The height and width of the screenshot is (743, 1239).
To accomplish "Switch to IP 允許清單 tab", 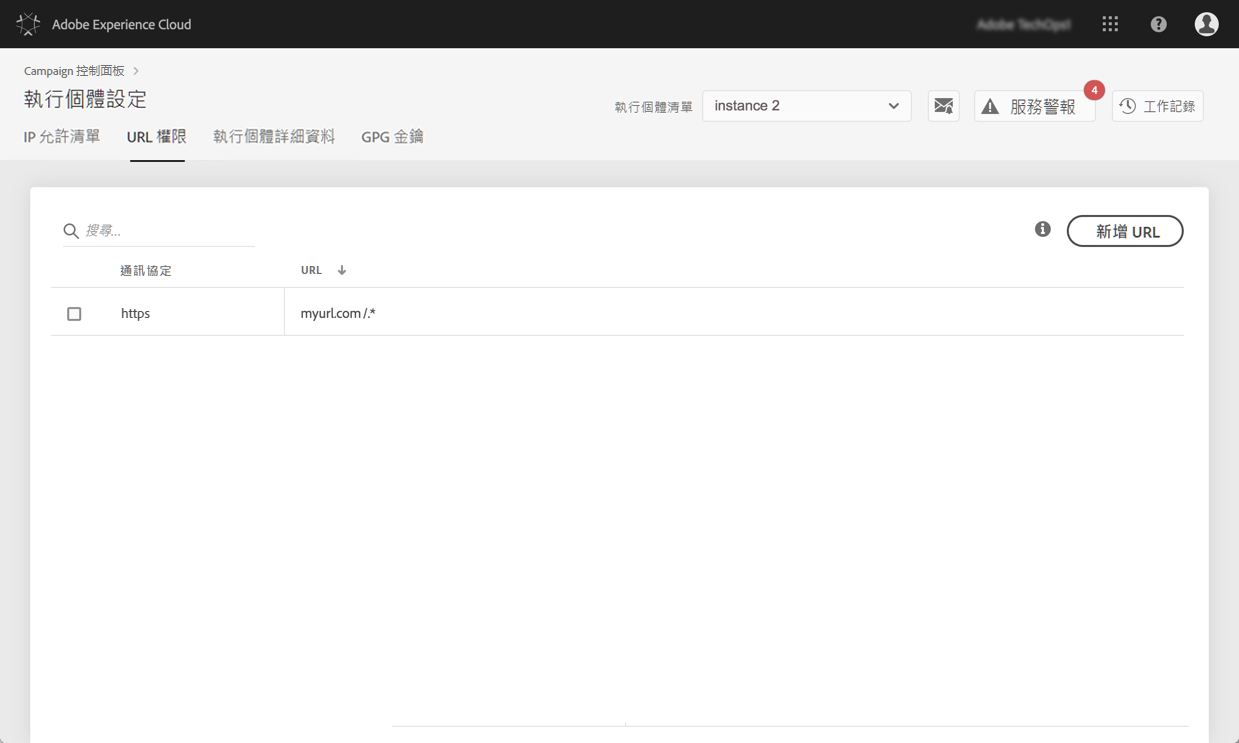I will coord(62,137).
